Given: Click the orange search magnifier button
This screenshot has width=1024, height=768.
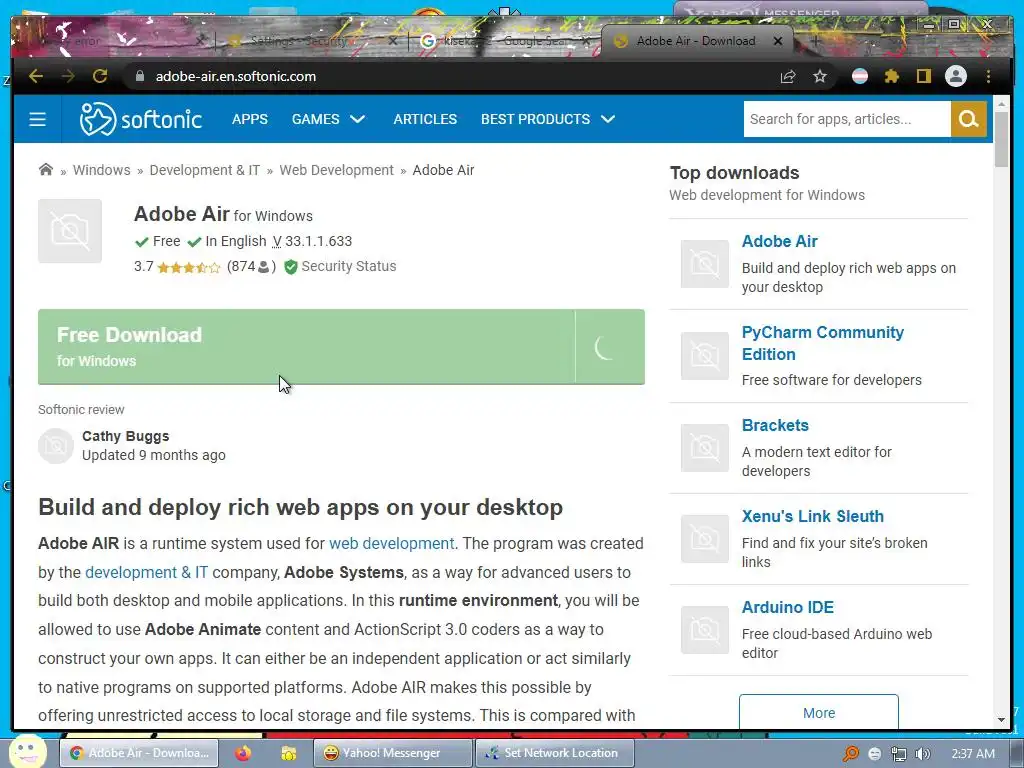Looking at the screenshot, I should [x=968, y=119].
